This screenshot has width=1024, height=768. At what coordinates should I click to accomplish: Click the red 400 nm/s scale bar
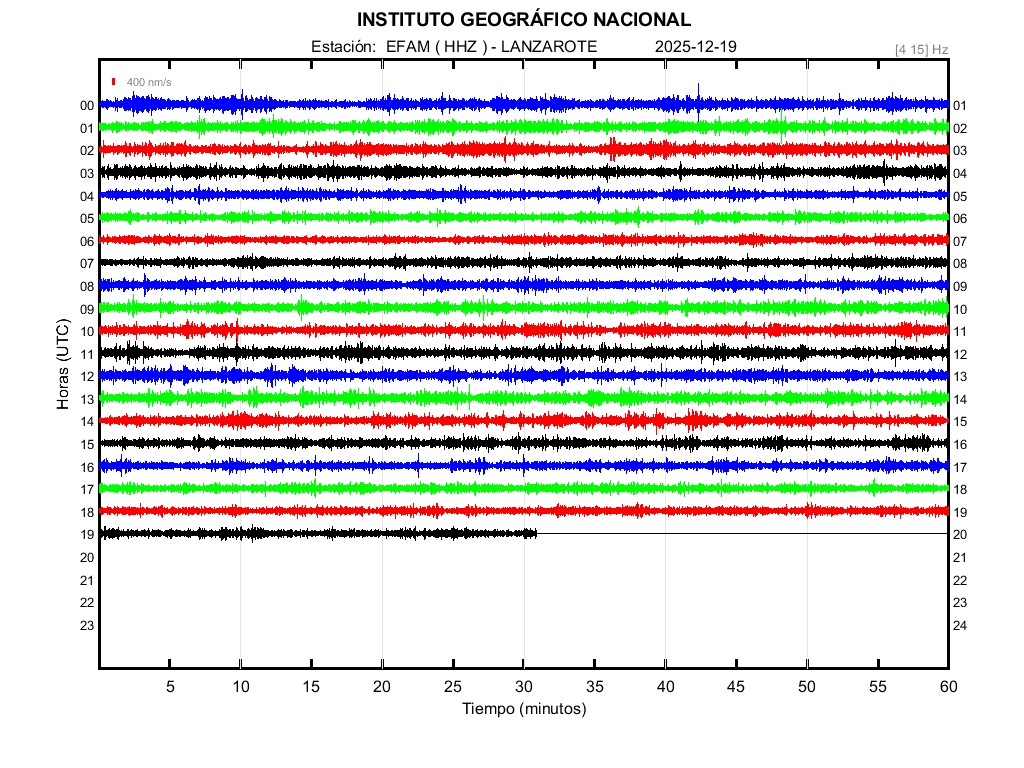coord(114,82)
